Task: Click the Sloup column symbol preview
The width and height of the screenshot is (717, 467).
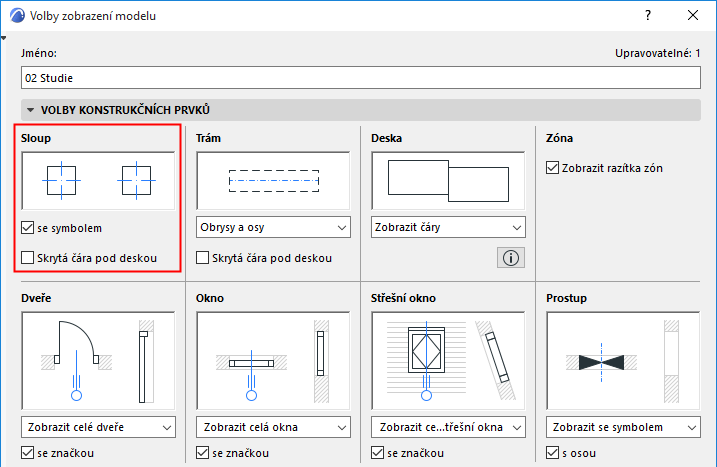Action: pyautogui.click(x=98, y=180)
